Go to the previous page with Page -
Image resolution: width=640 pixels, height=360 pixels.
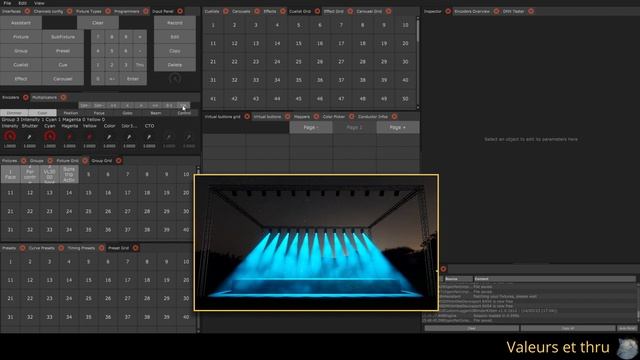coord(311,127)
